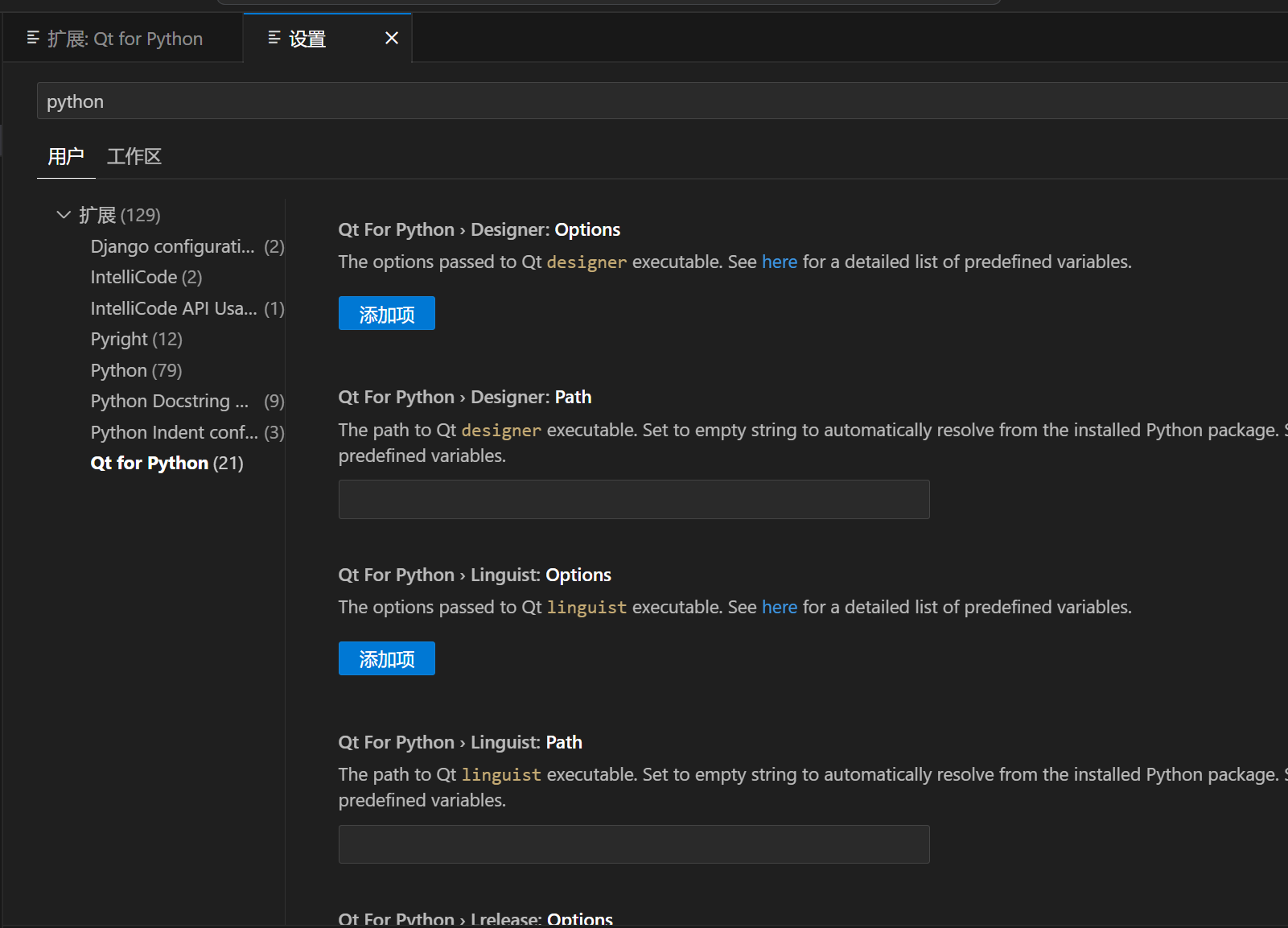Click the 设置 tab's list icon
The height and width of the screenshot is (928, 1288).
pos(274,38)
